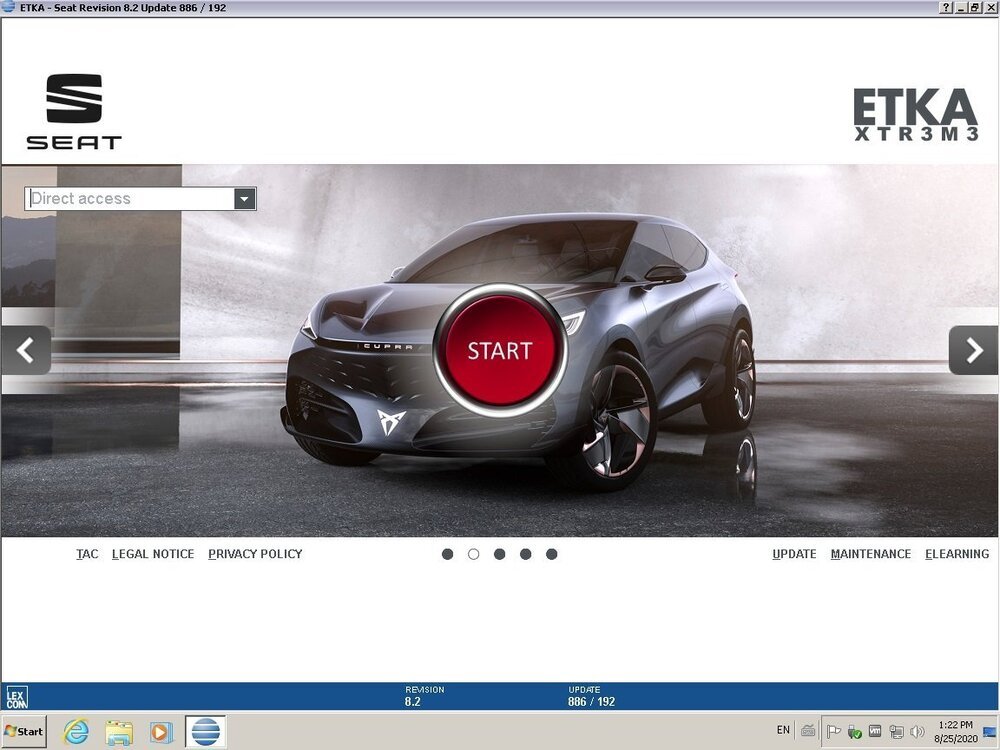Select the third carousel dot
Image resolution: width=1000 pixels, height=750 pixels.
pos(499,554)
